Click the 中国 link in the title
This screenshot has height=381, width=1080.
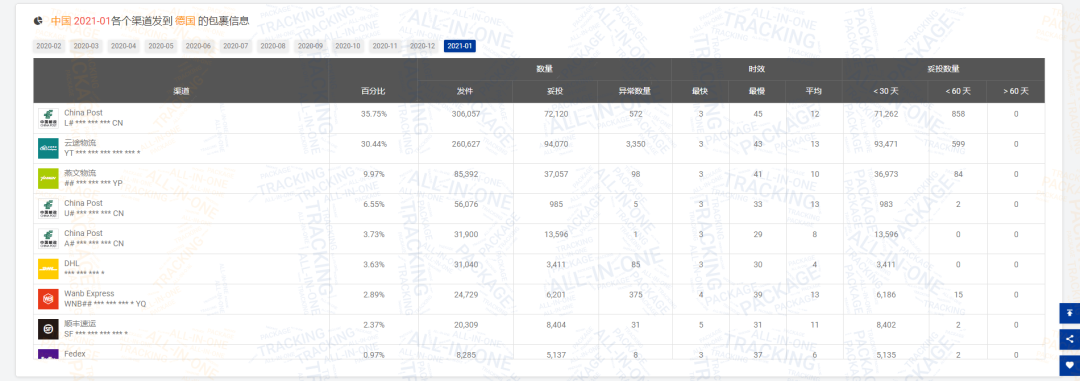click(x=61, y=21)
